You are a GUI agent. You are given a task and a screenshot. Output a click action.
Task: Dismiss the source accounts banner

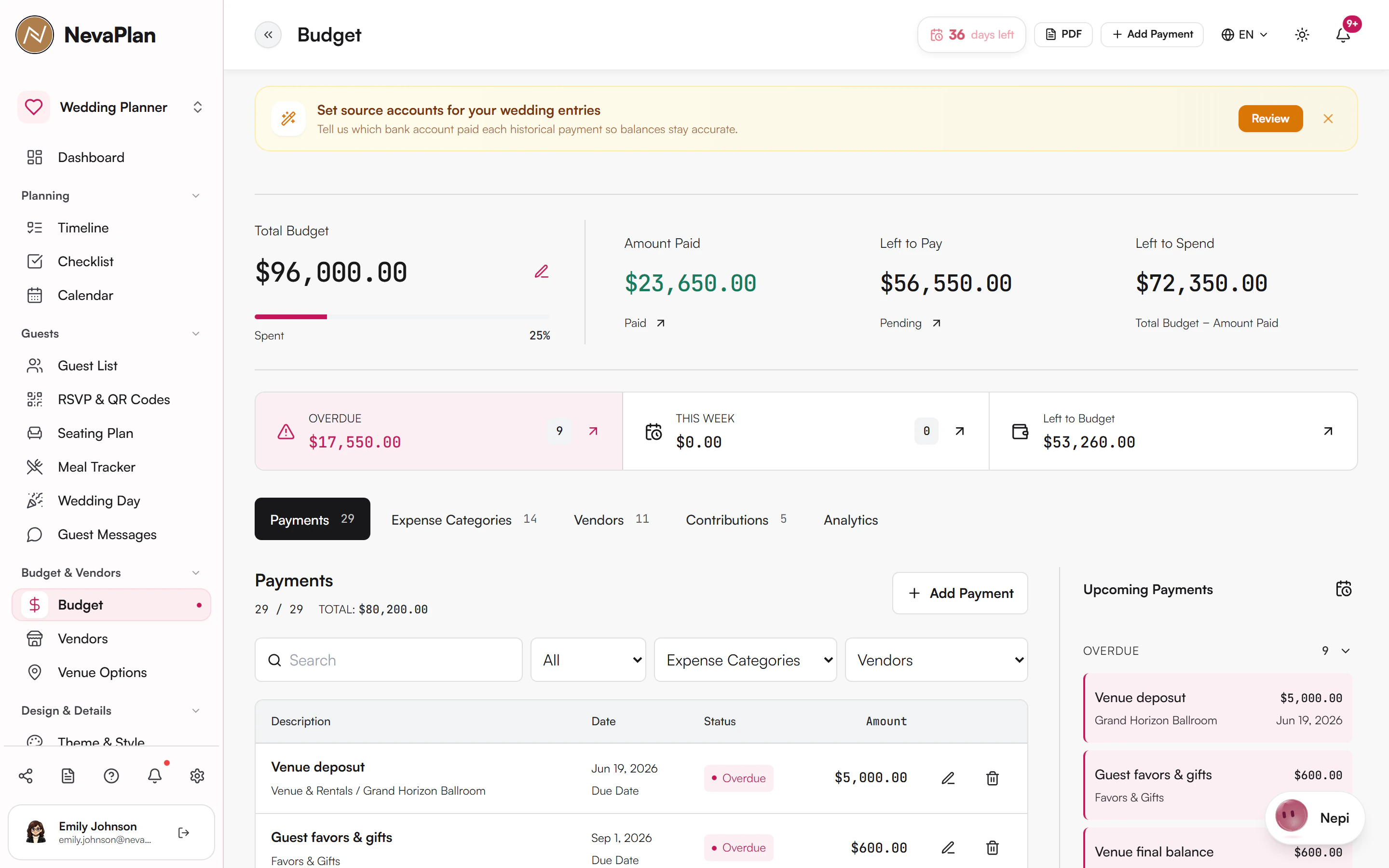tap(1328, 119)
